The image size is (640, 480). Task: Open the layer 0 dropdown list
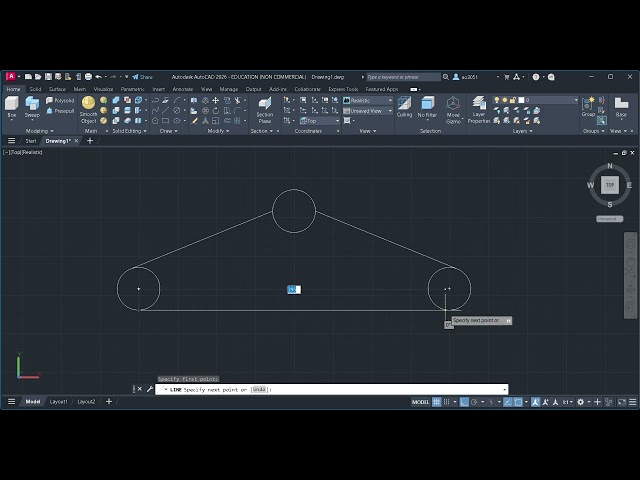(x=576, y=100)
